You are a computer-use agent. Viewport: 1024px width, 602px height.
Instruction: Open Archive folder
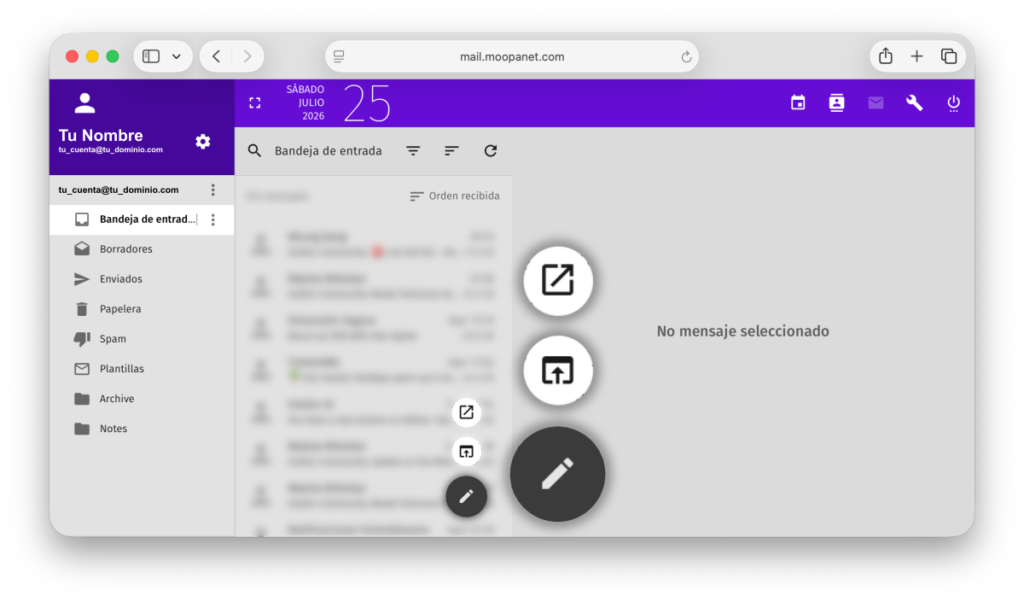click(142, 399)
